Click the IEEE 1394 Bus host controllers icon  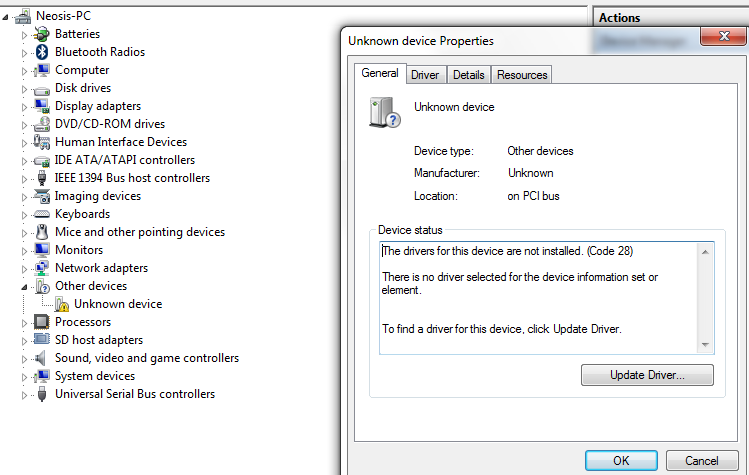pyautogui.click(x=42, y=178)
